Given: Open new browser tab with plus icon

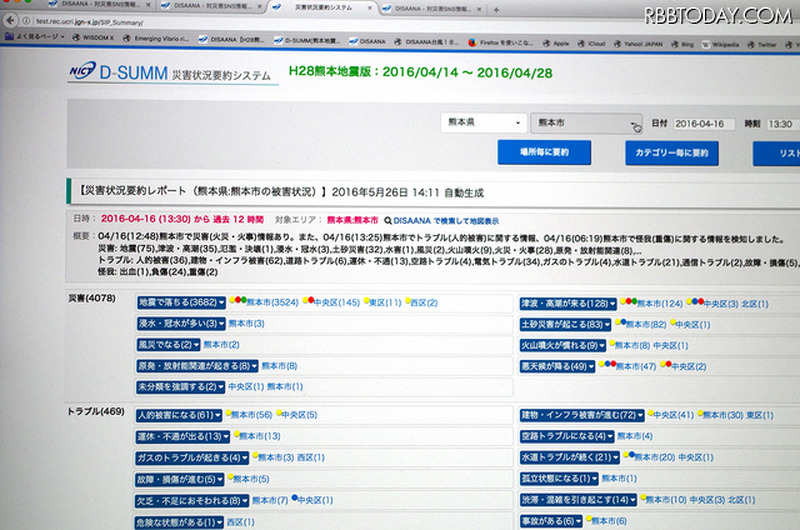Looking at the screenshot, I should (498, 9).
